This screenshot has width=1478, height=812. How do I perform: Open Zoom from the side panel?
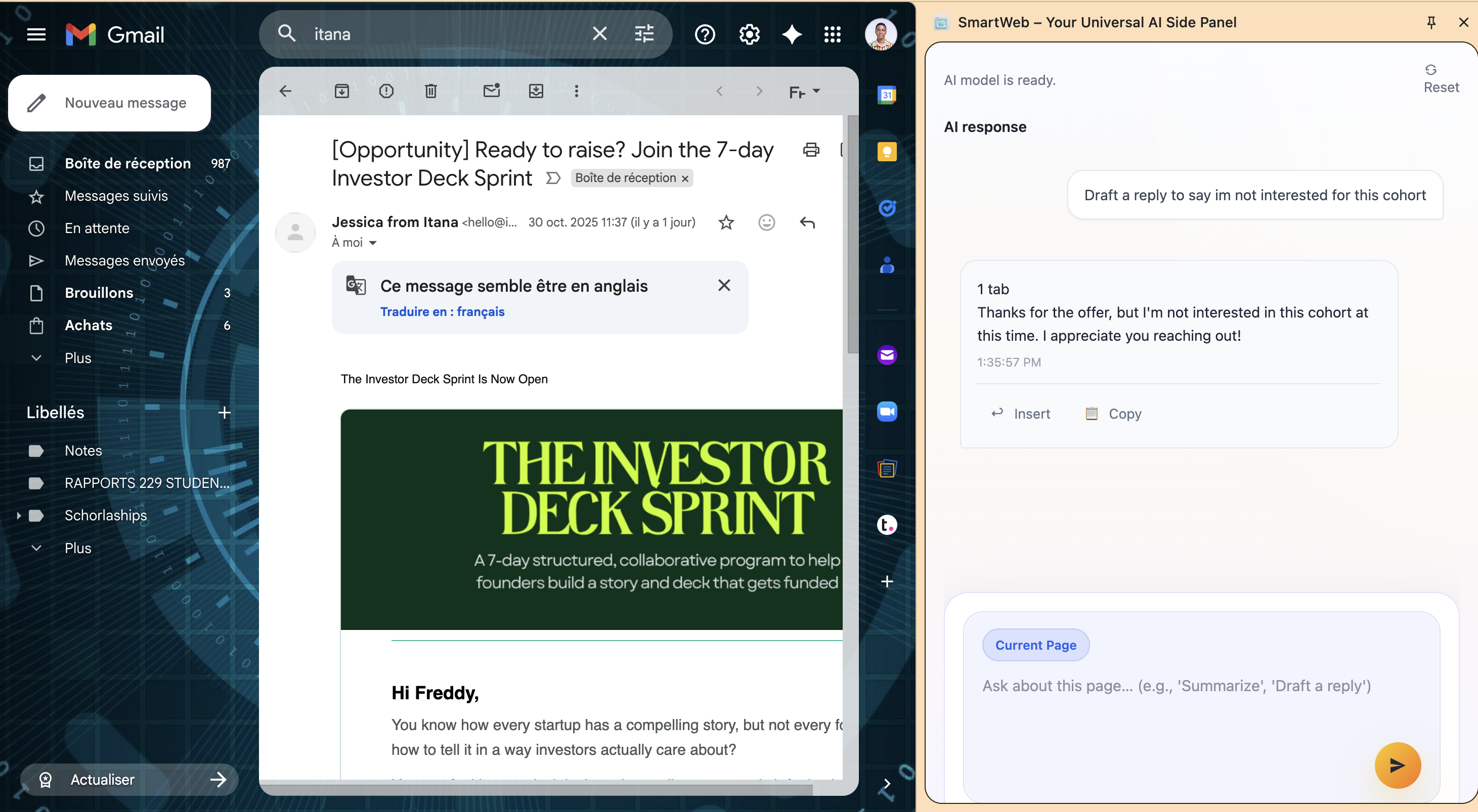point(887,412)
